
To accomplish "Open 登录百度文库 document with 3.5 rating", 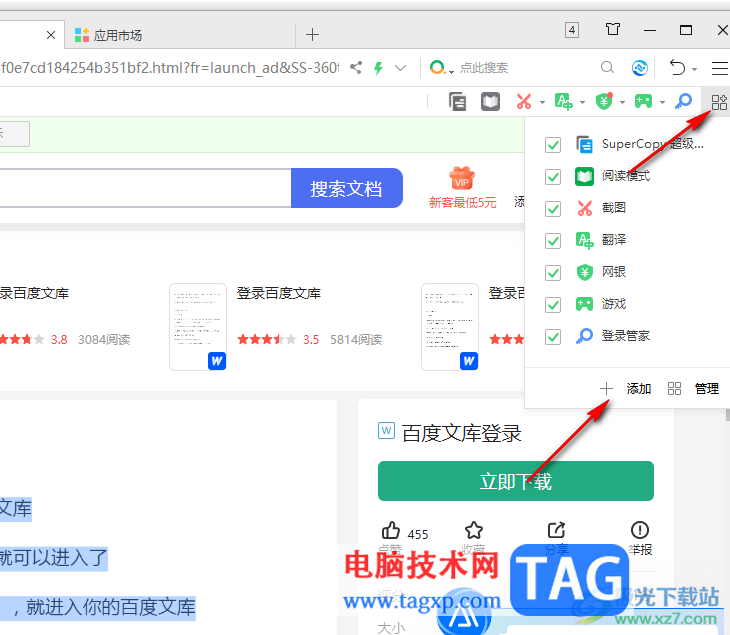I will coord(278,293).
